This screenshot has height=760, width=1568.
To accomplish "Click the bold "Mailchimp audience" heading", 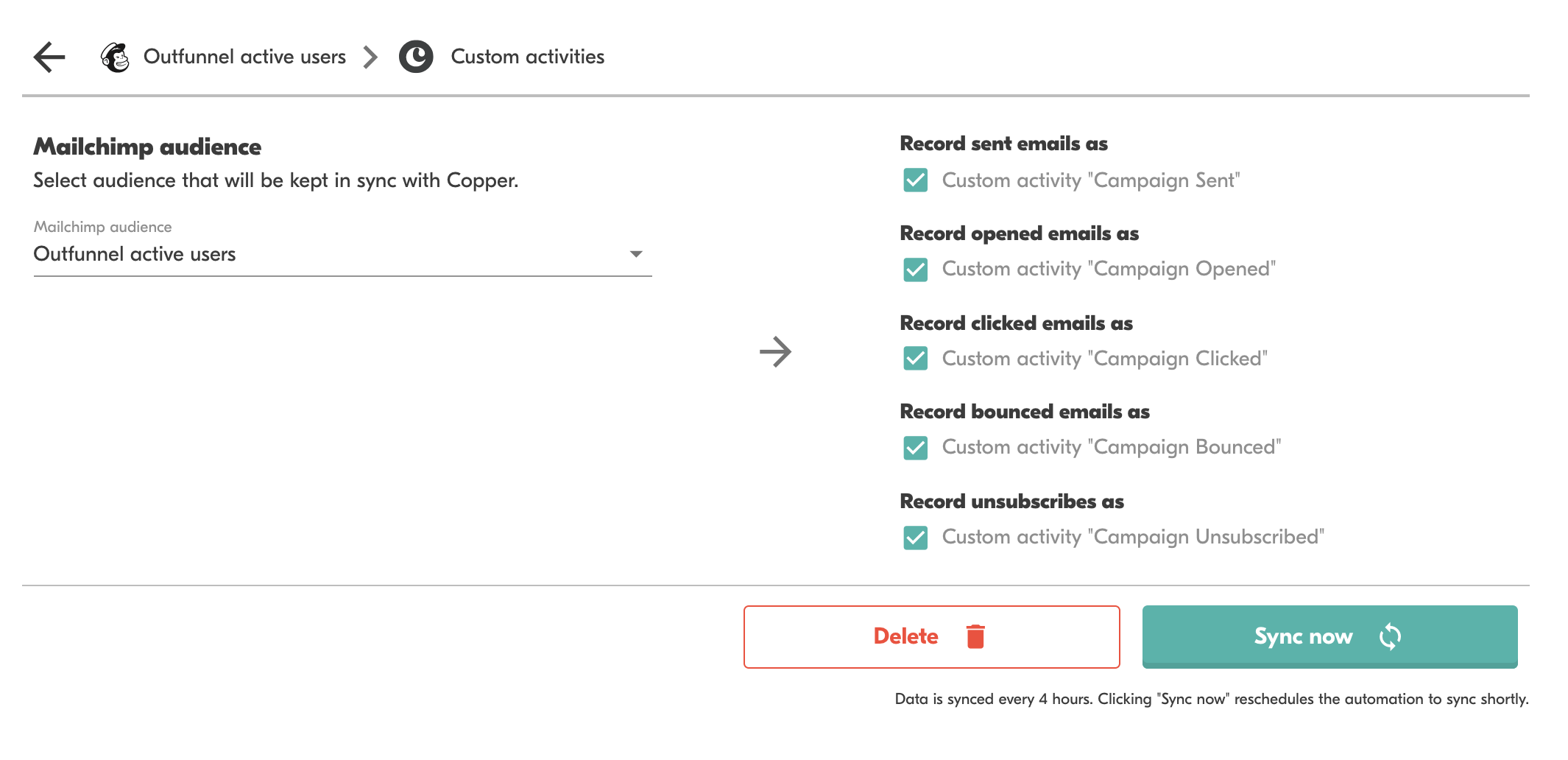I will [x=147, y=147].
